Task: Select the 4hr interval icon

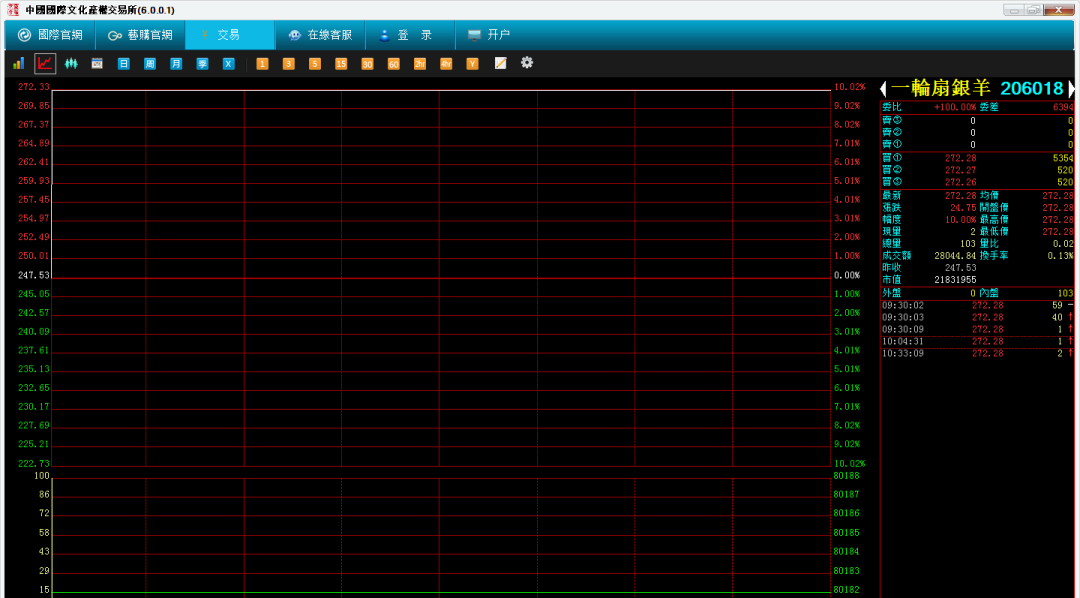Action: [446, 64]
